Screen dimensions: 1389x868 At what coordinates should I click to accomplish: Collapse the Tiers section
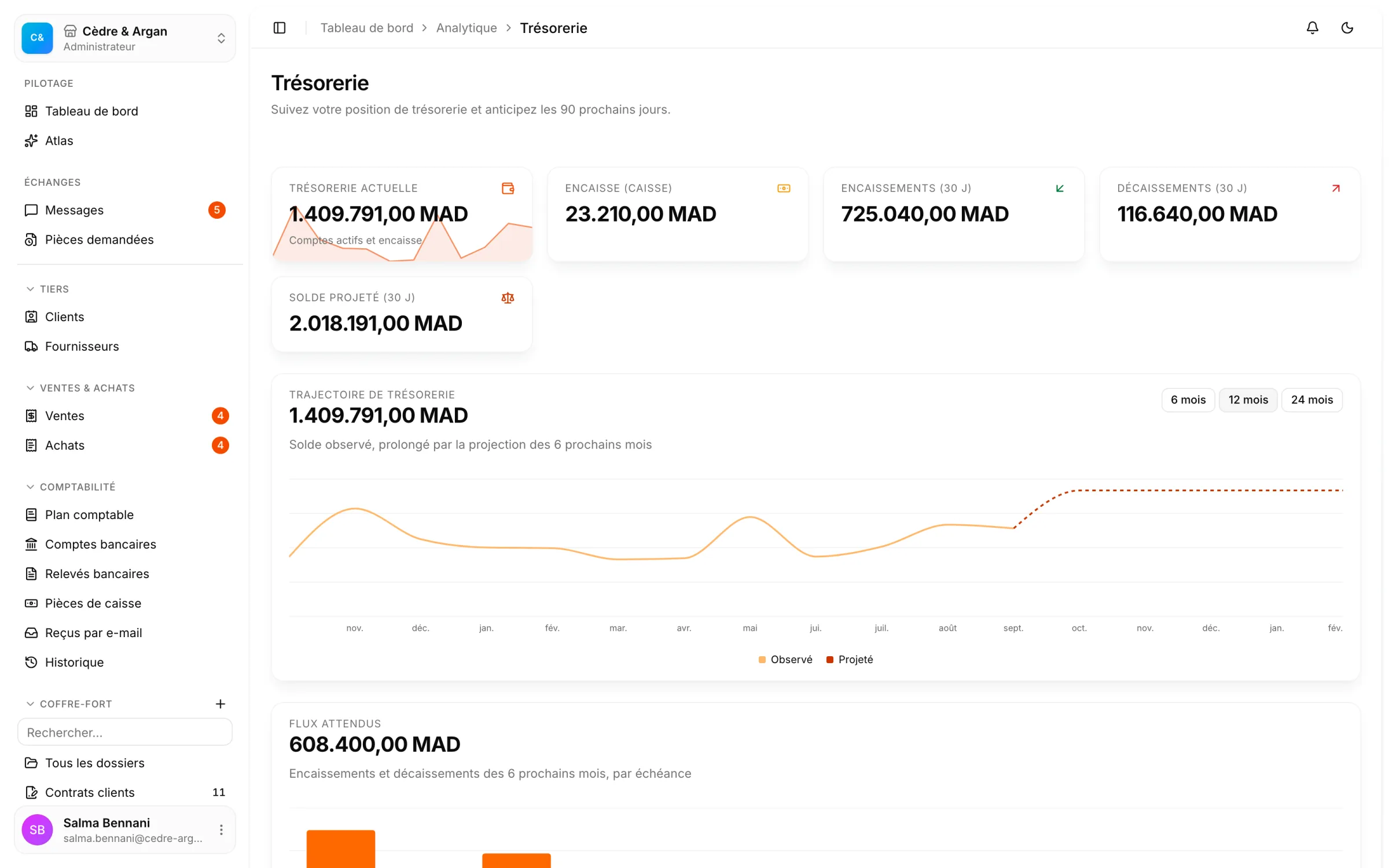click(x=47, y=289)
